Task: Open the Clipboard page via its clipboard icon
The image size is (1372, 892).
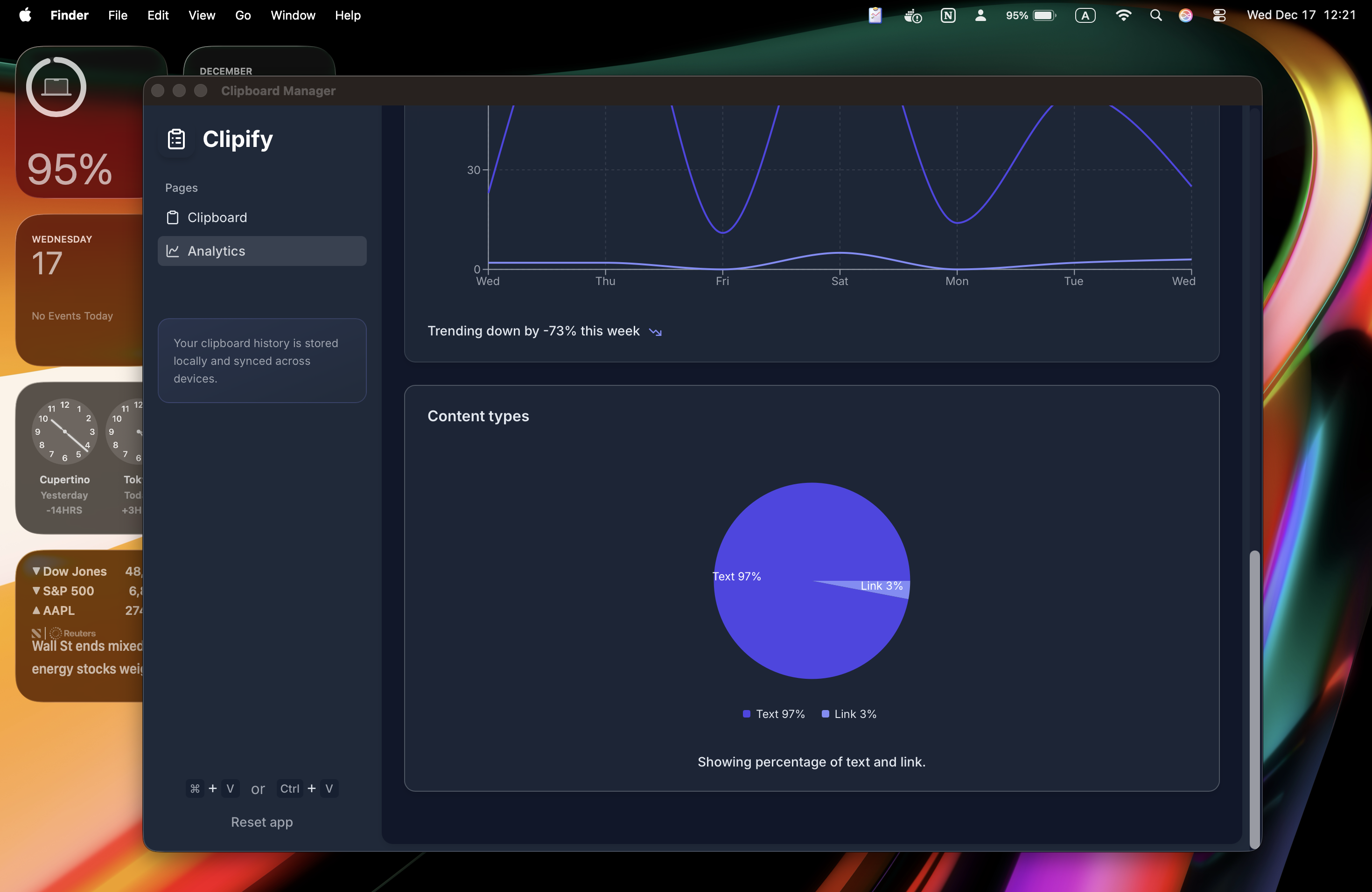Action: pyautogui.click(x=172, y=218)
